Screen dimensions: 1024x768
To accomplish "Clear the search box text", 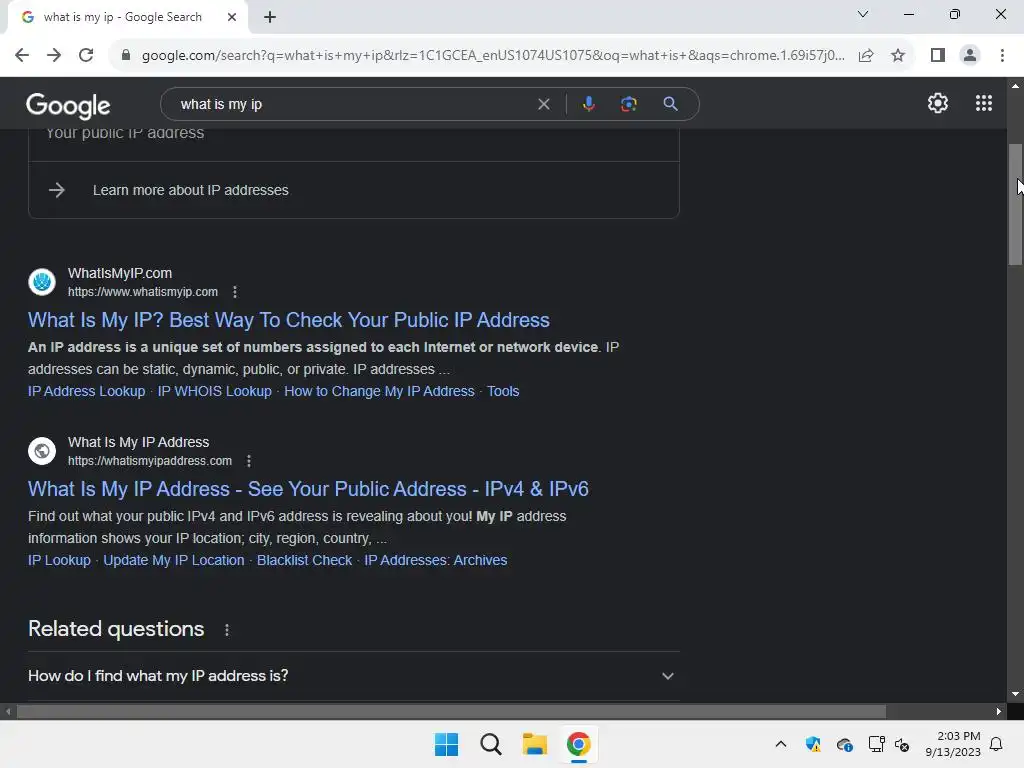I will click(x=543, y=104).
